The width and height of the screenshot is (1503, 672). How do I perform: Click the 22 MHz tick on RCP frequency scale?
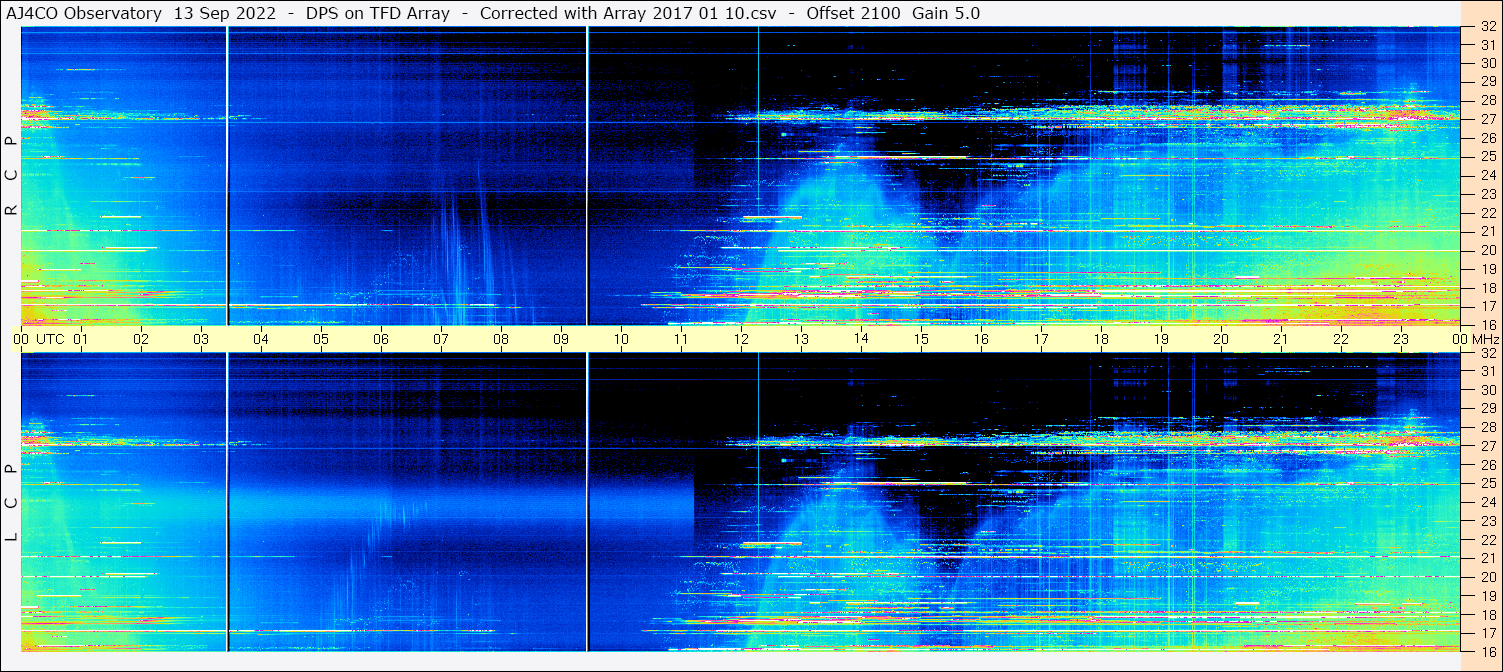(x=1487, y=213)
